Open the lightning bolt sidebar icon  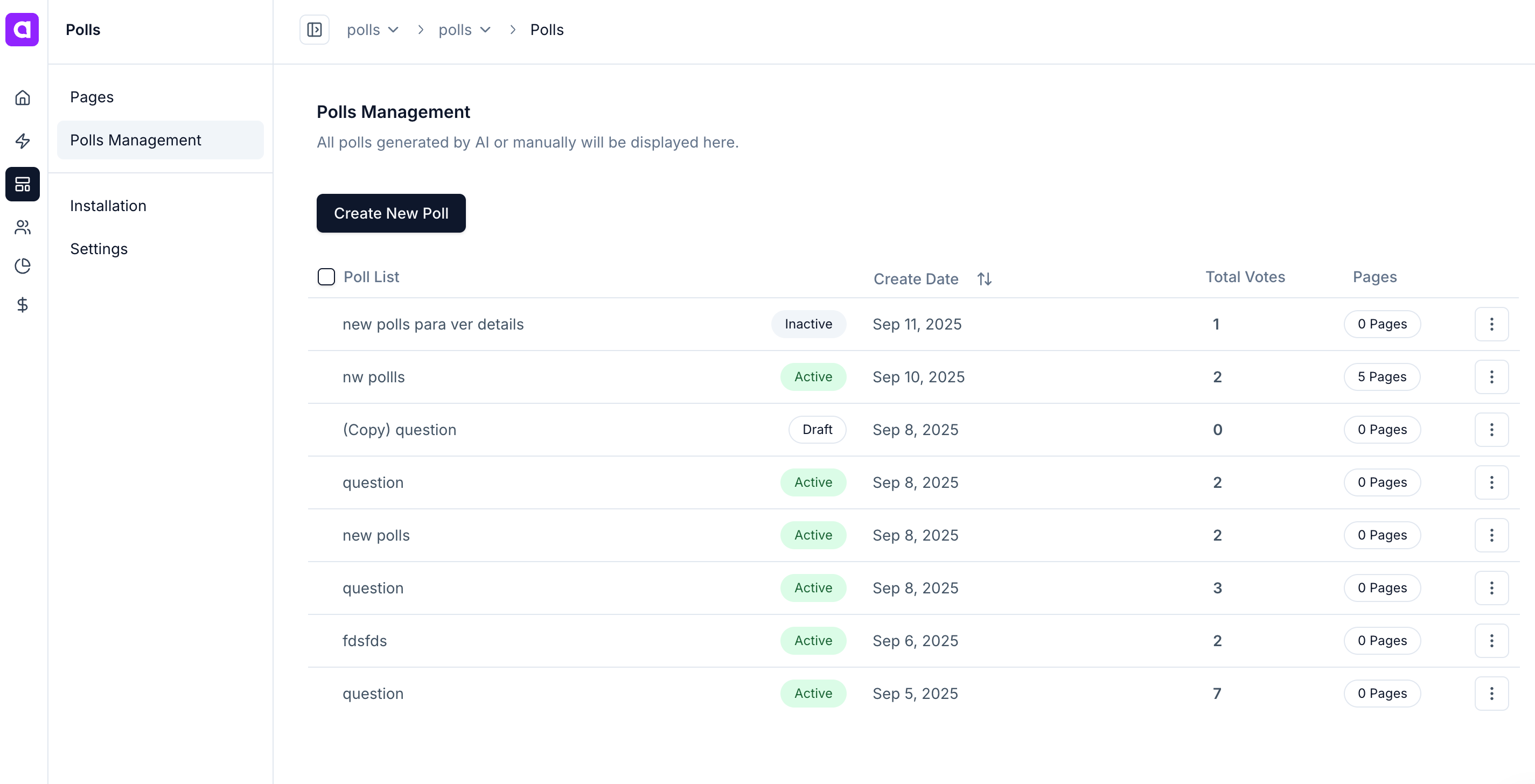point(23,141)
